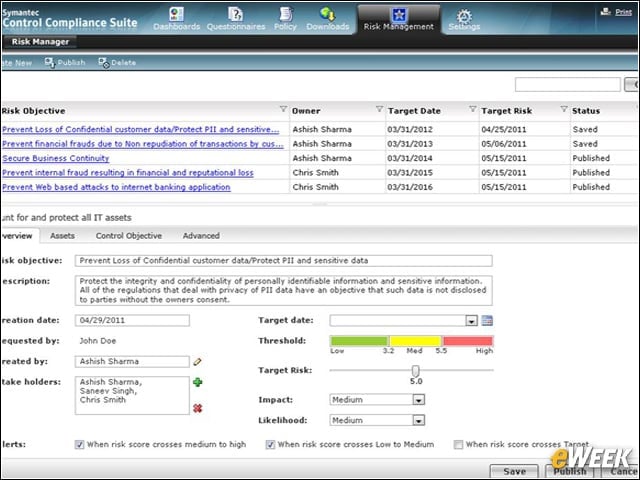640x480 pixels.
Task: Switch to the Advanced tab
Action: click(201, 236)
